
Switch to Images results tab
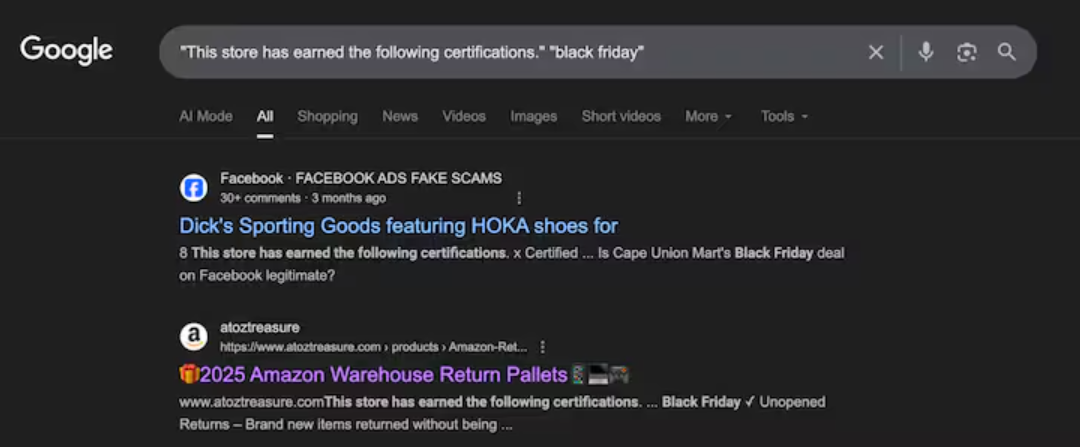click(533, 116)
